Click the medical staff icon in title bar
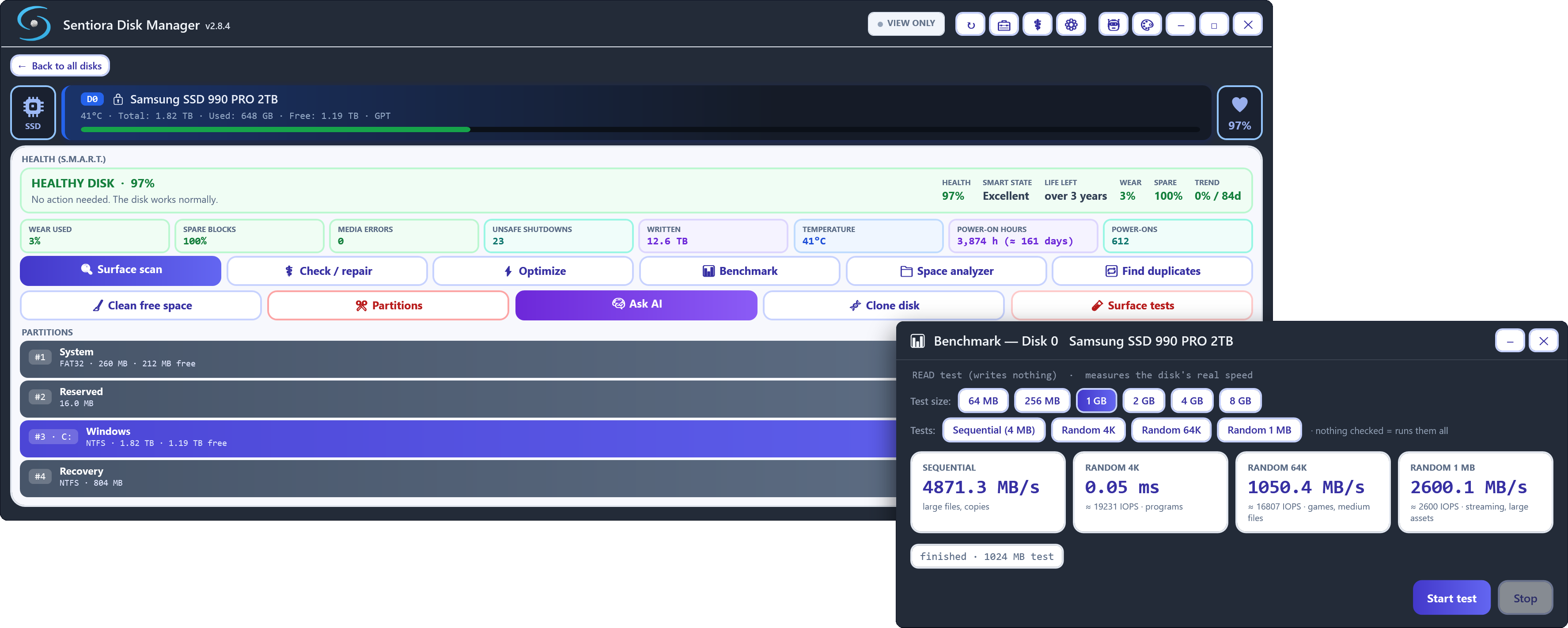 [1037, 25]
